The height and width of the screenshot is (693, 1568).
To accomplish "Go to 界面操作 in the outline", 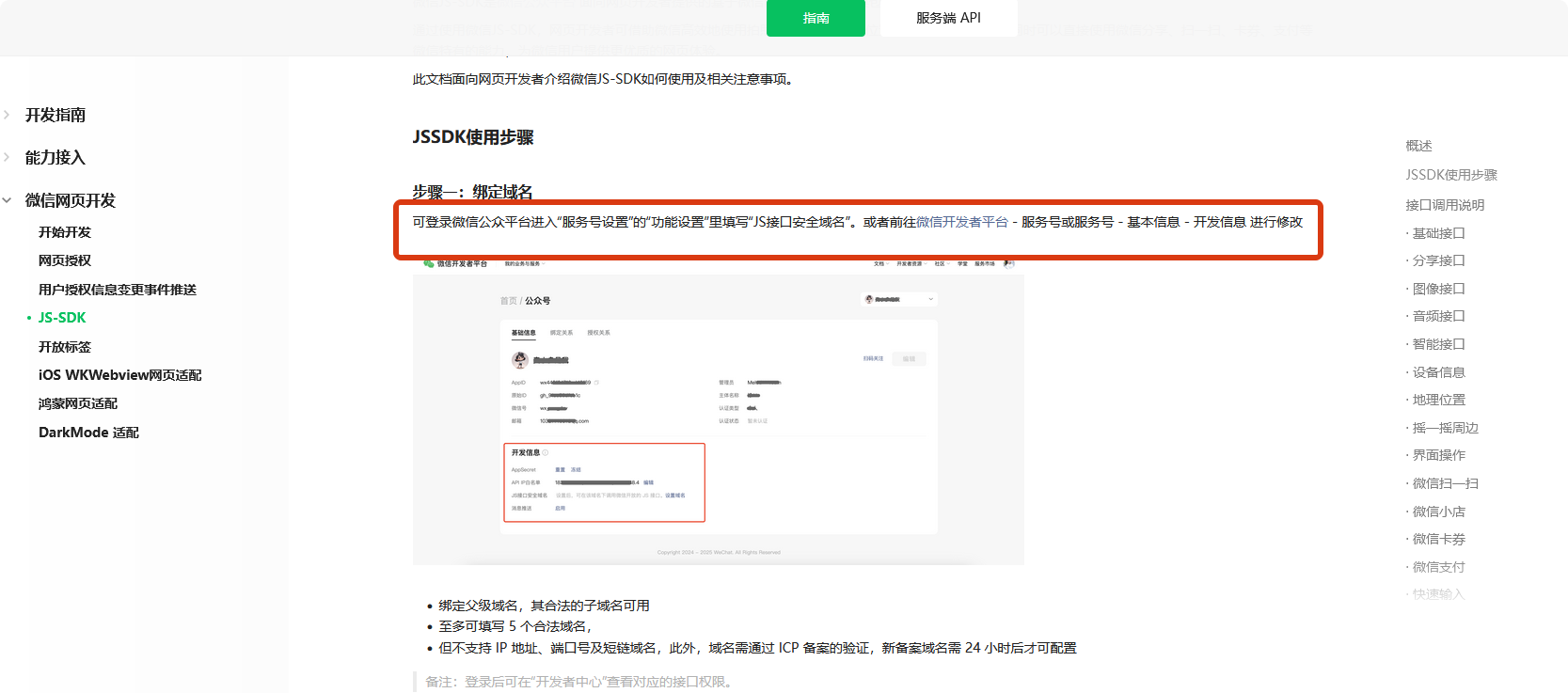I will [x=1439, y=455].
